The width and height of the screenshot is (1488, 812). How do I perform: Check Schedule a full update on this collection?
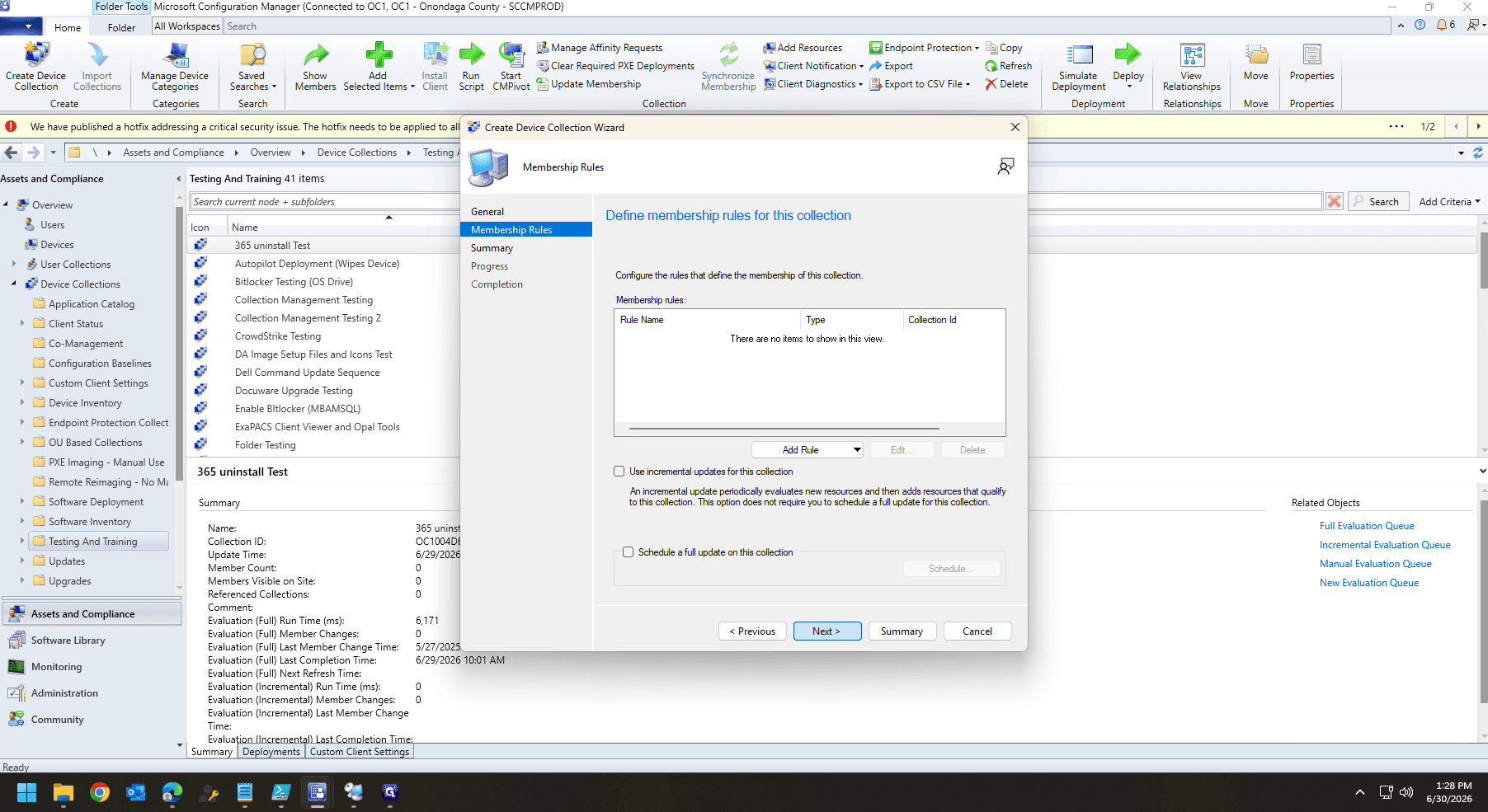[x=628, y=552]
